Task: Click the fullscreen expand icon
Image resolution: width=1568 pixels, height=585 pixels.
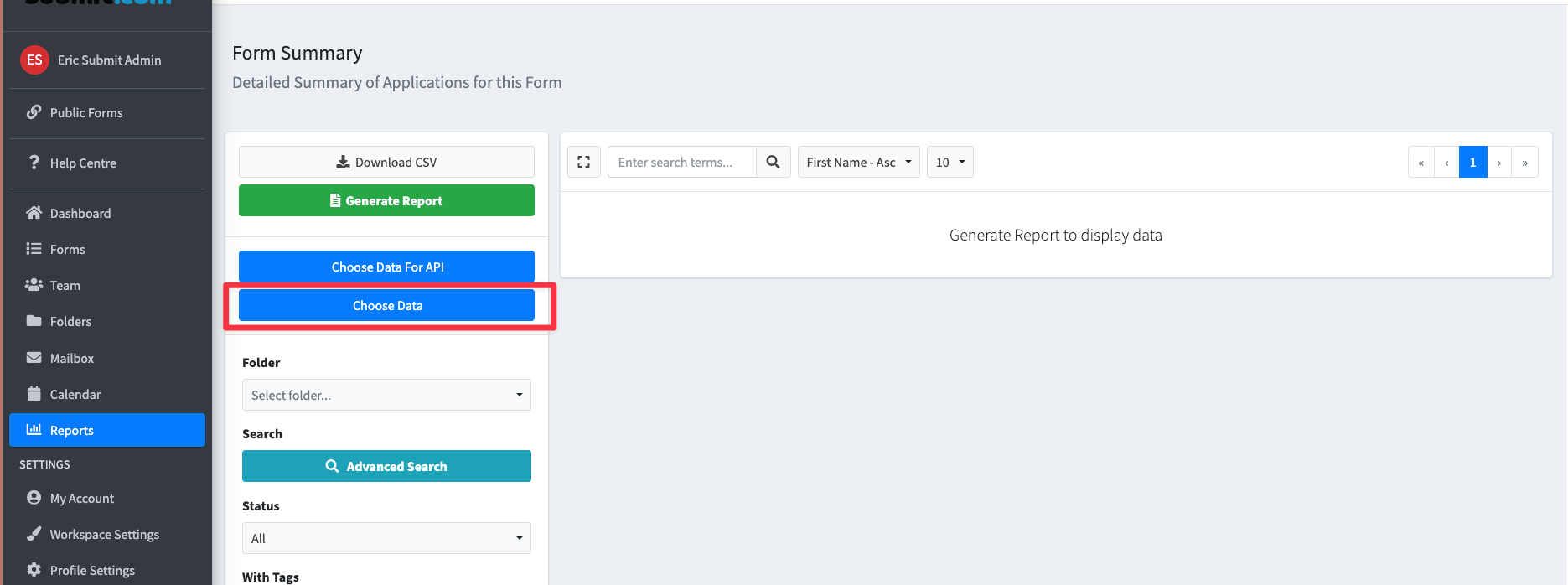Action: tap(583, 162)
